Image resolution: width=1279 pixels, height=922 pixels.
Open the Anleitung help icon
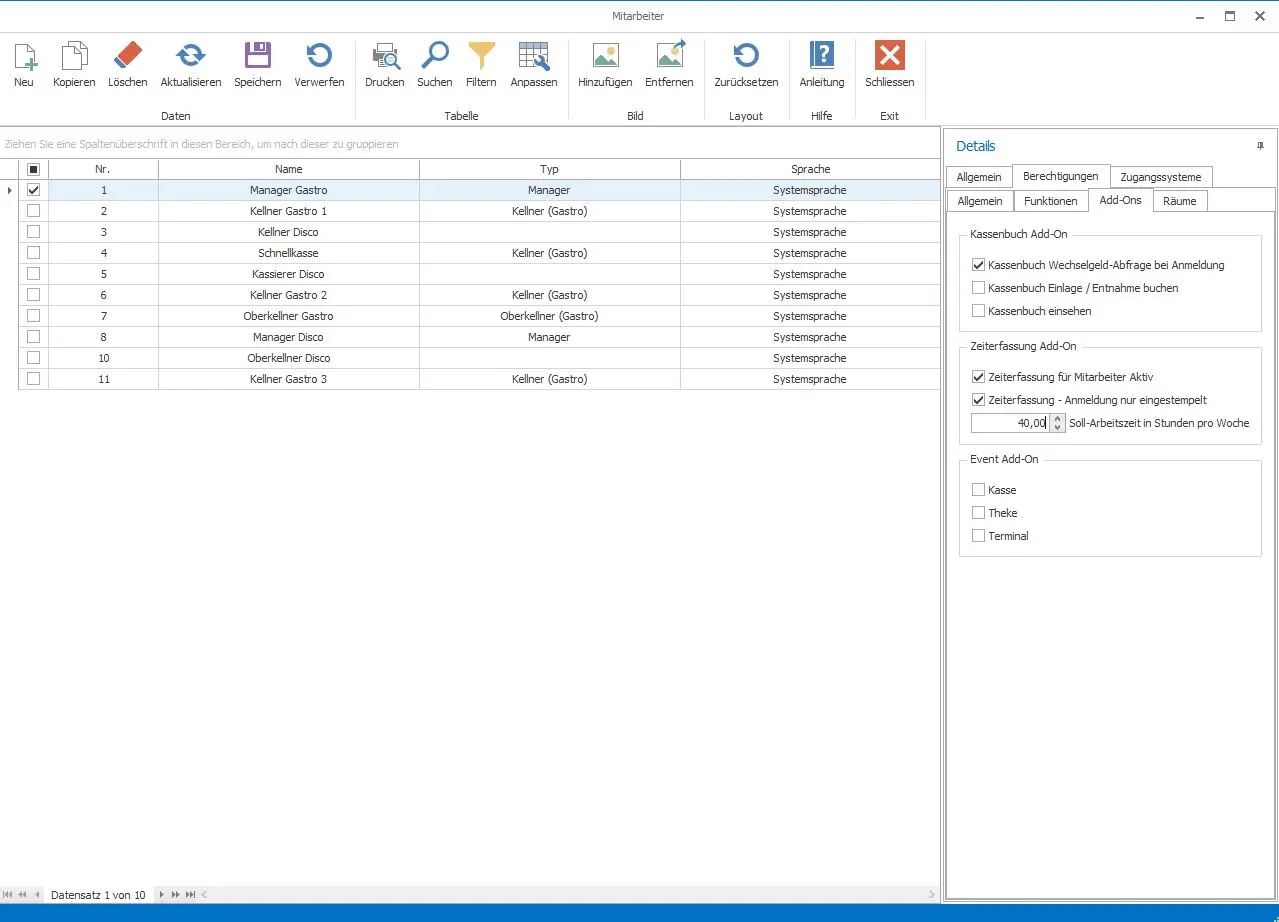coord(822,56)
